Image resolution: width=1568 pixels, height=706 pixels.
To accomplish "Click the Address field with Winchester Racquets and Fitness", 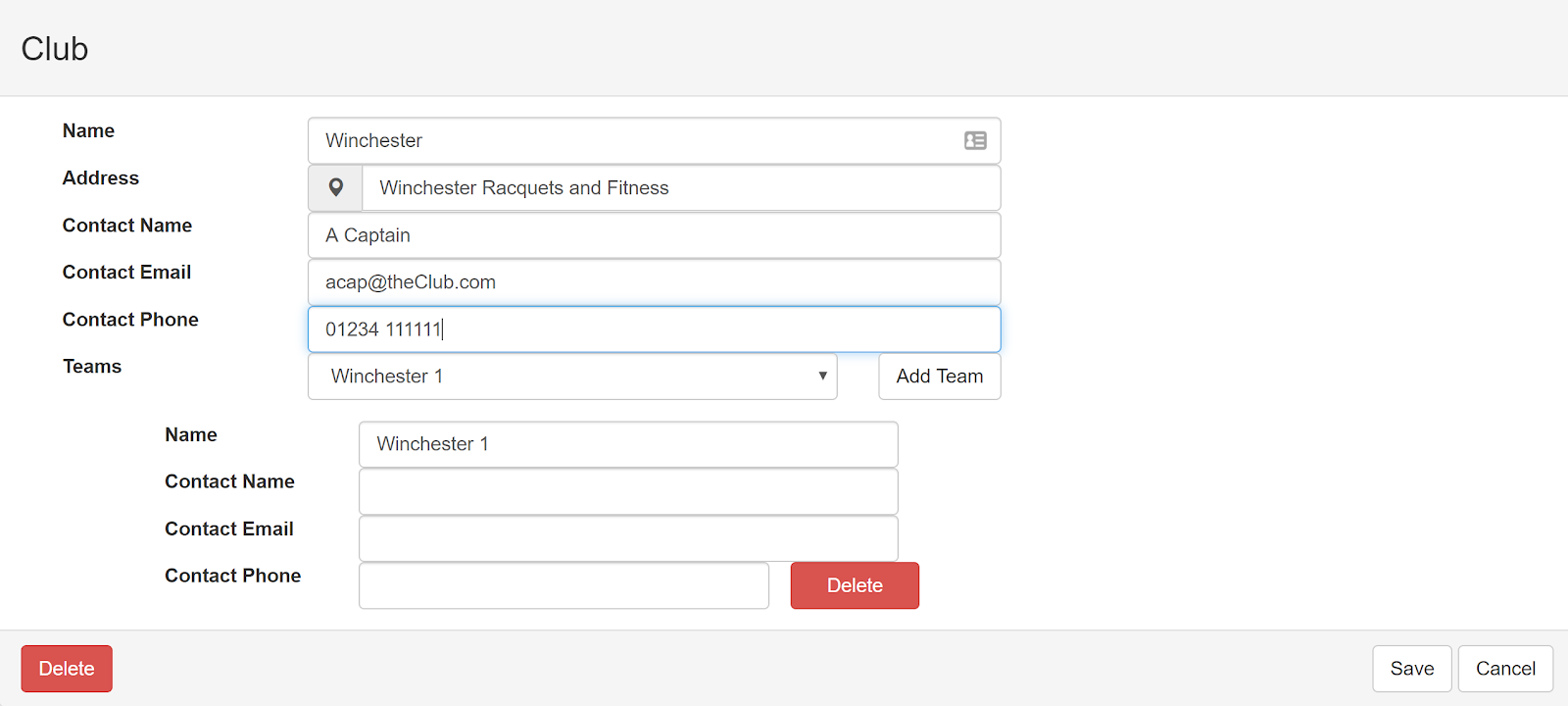I will [681, 187].
